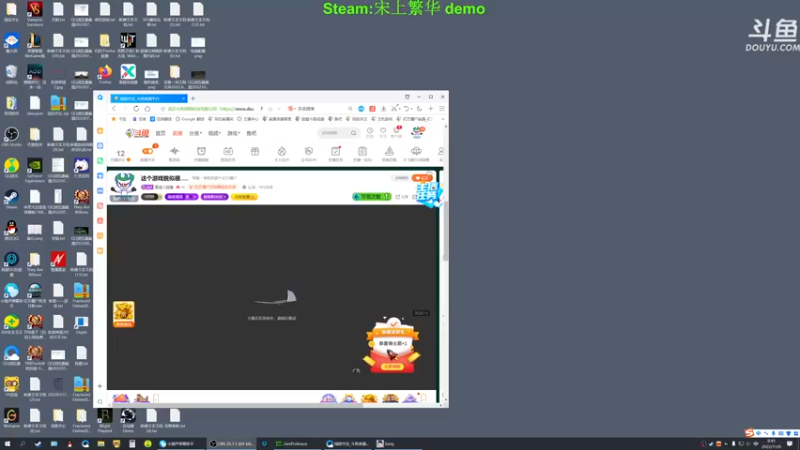Open the browser downloads arrow icon
The width and height of the screenshot is (800, 450).
(384, 109)
